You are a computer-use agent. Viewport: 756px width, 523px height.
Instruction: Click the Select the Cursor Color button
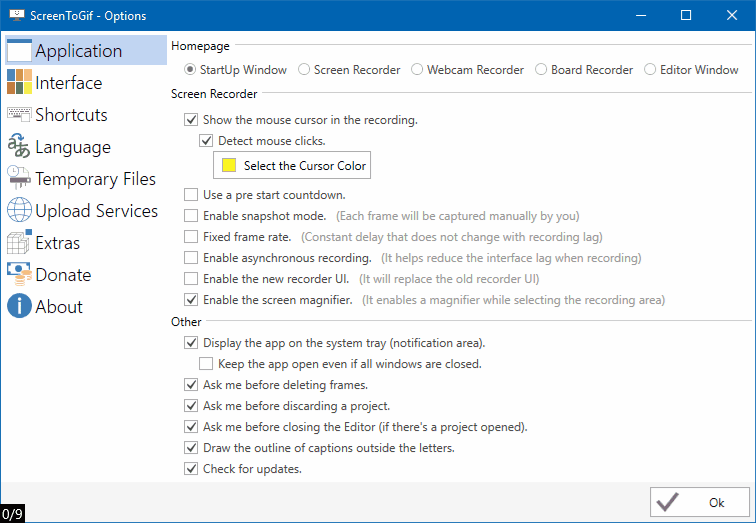pos(292,165)
